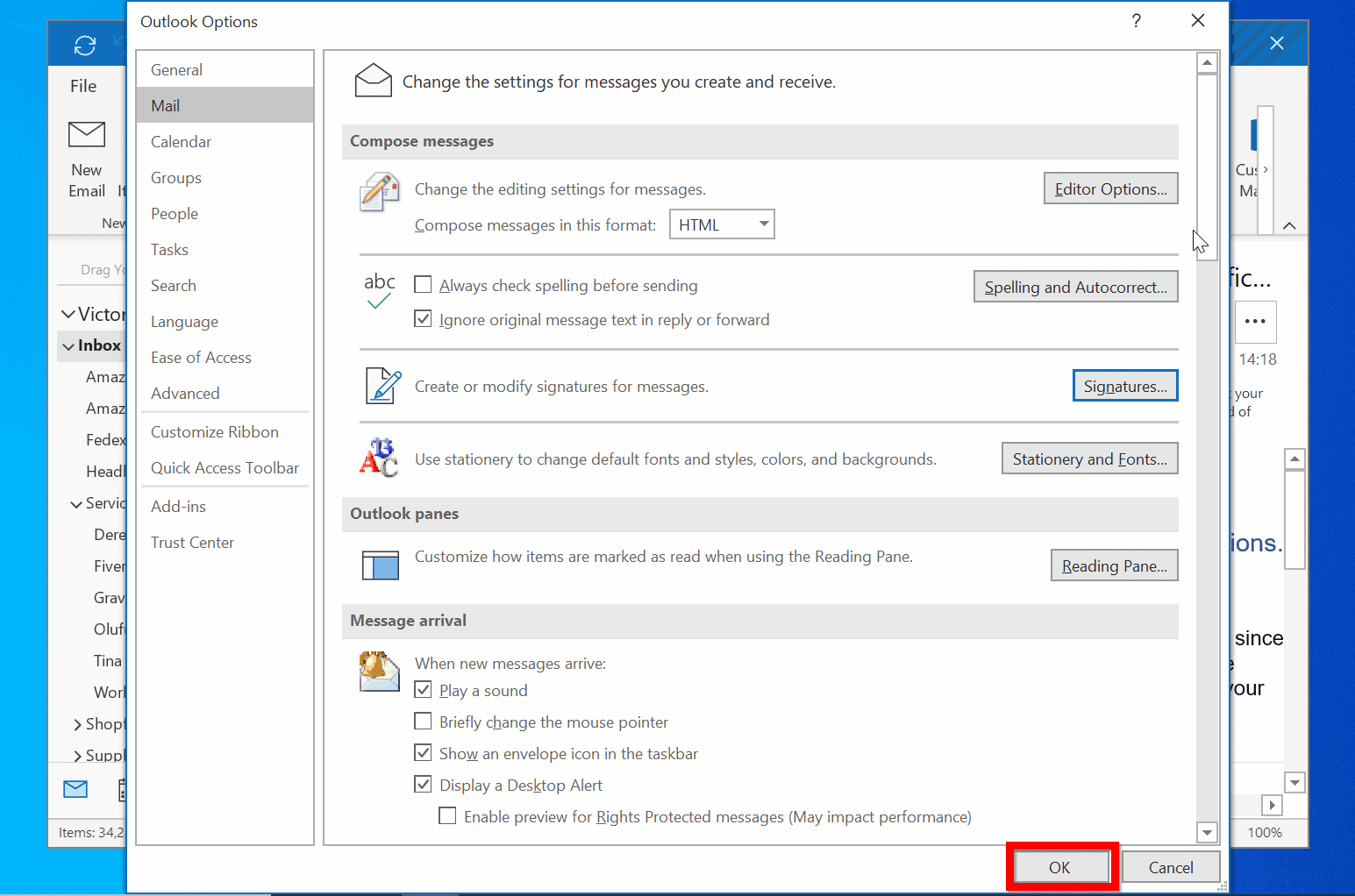This screenshot has width=1355, height=896.
Task: Open dialog help with the question mark icon
Action: coord(1136,20)
